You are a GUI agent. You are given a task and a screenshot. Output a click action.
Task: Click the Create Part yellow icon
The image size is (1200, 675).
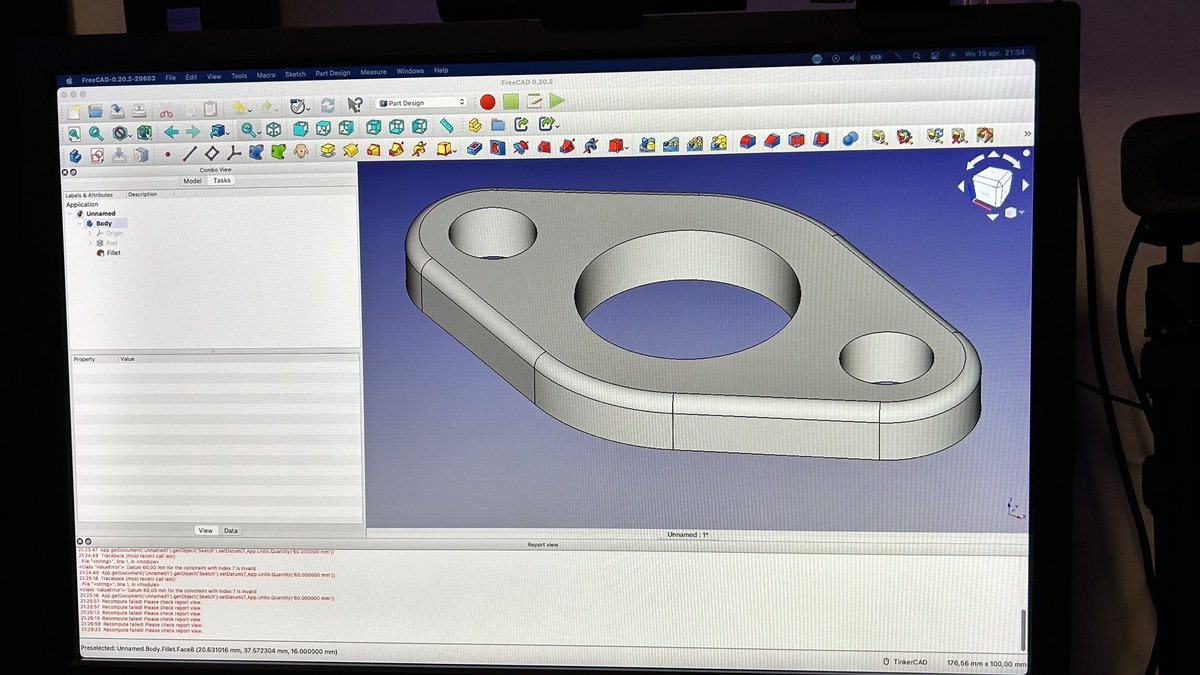(474, 126)
